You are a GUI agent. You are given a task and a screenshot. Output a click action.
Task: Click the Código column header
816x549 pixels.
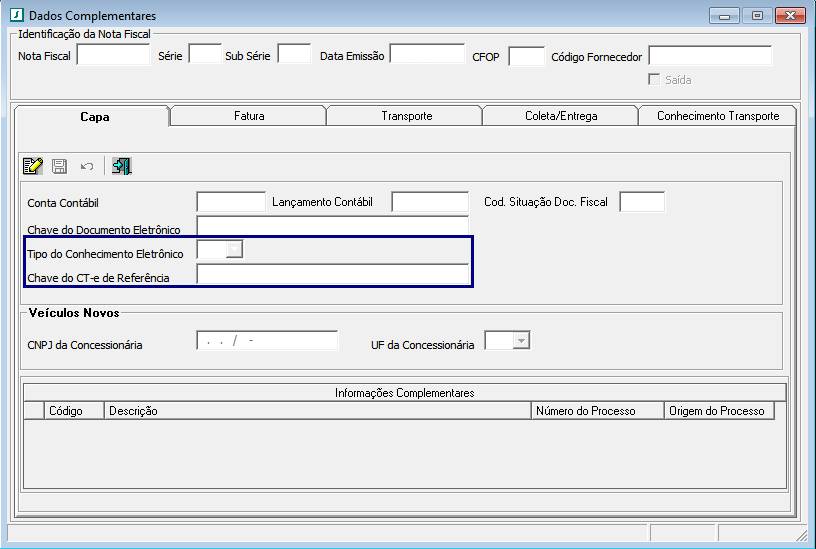[x=65, y=411]
